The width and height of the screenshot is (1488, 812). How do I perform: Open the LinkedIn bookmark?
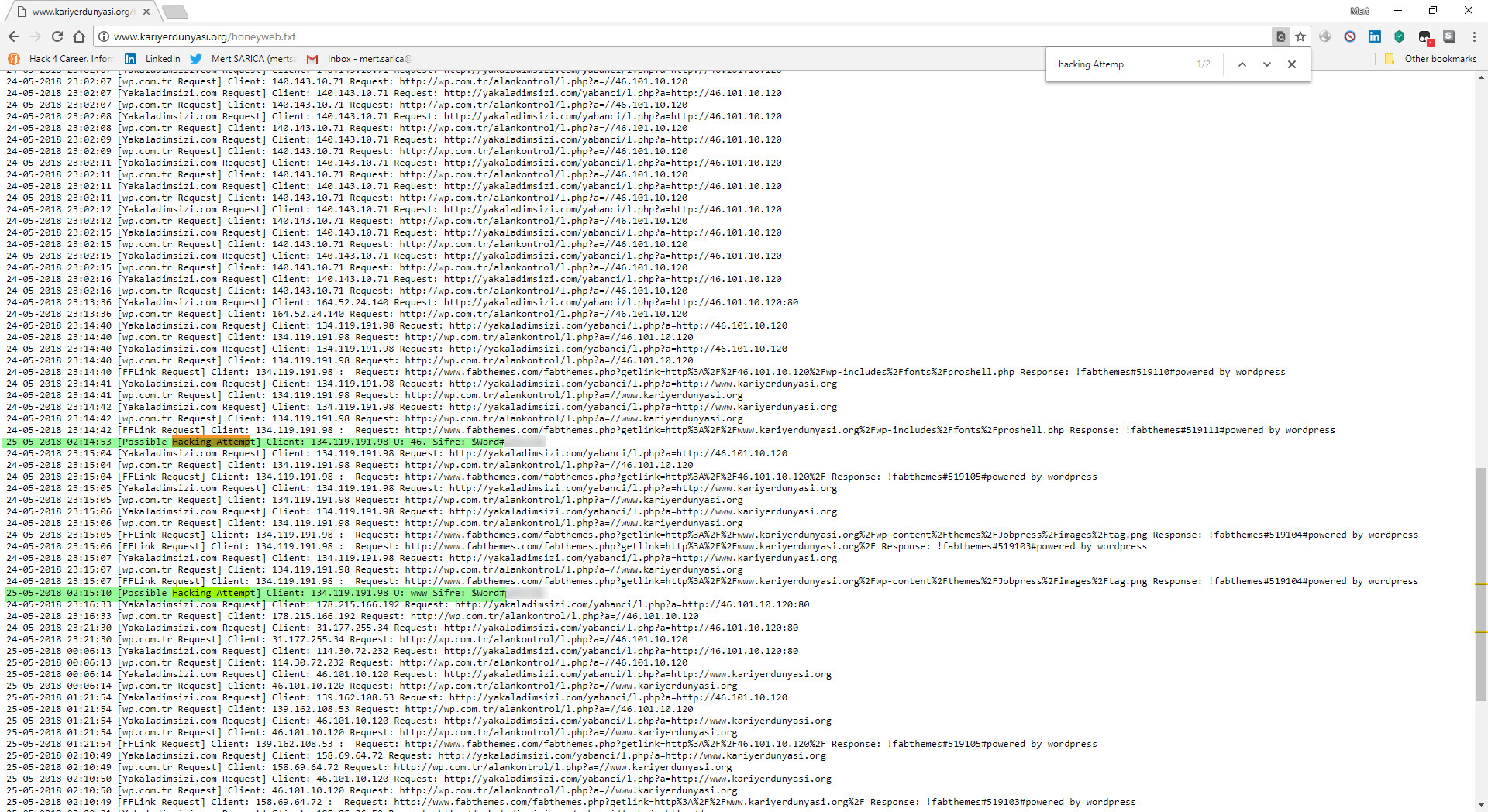pyautogui.click(x=153, y=59)
